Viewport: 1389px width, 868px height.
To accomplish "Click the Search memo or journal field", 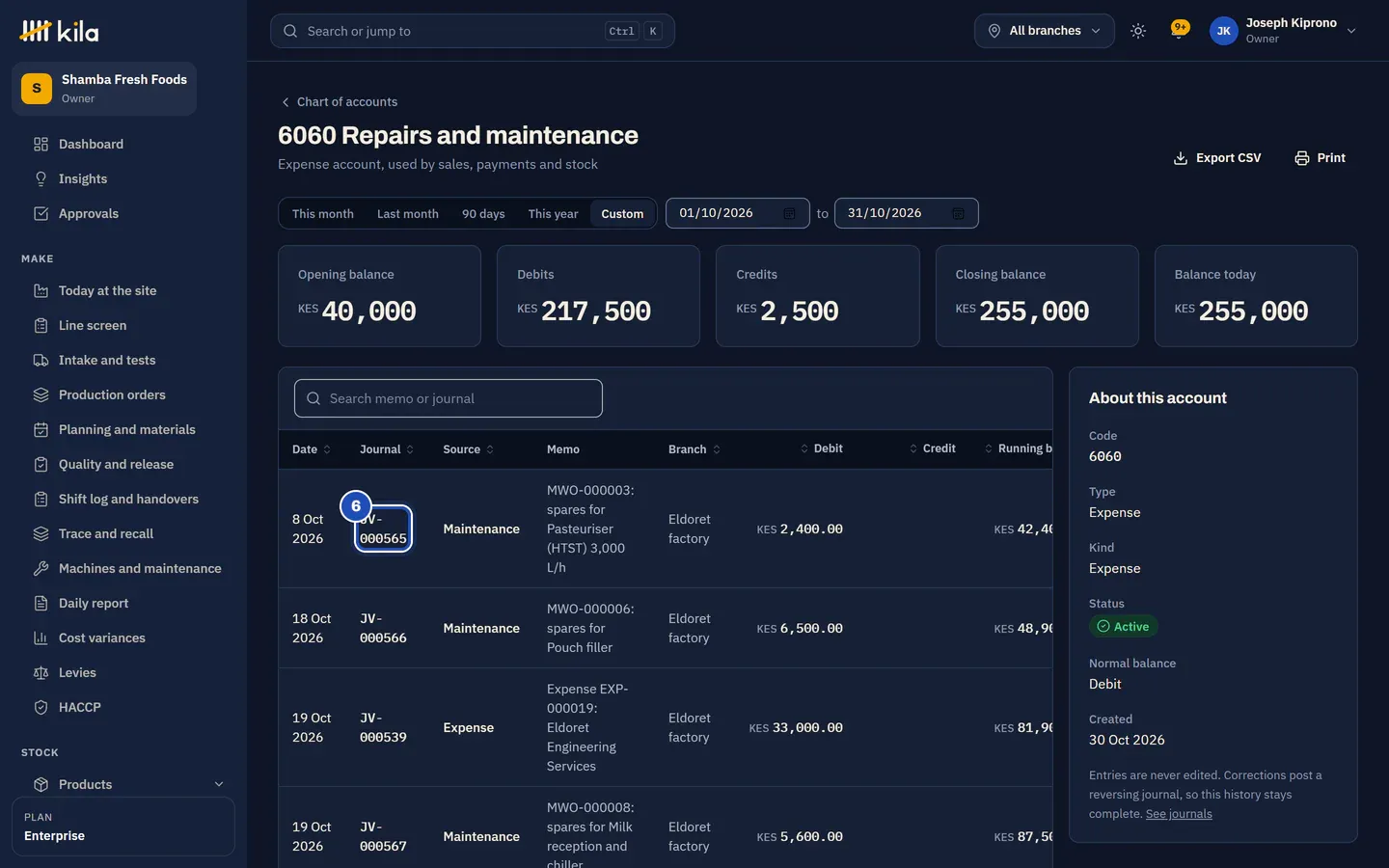I will click(x=449, y=398).
